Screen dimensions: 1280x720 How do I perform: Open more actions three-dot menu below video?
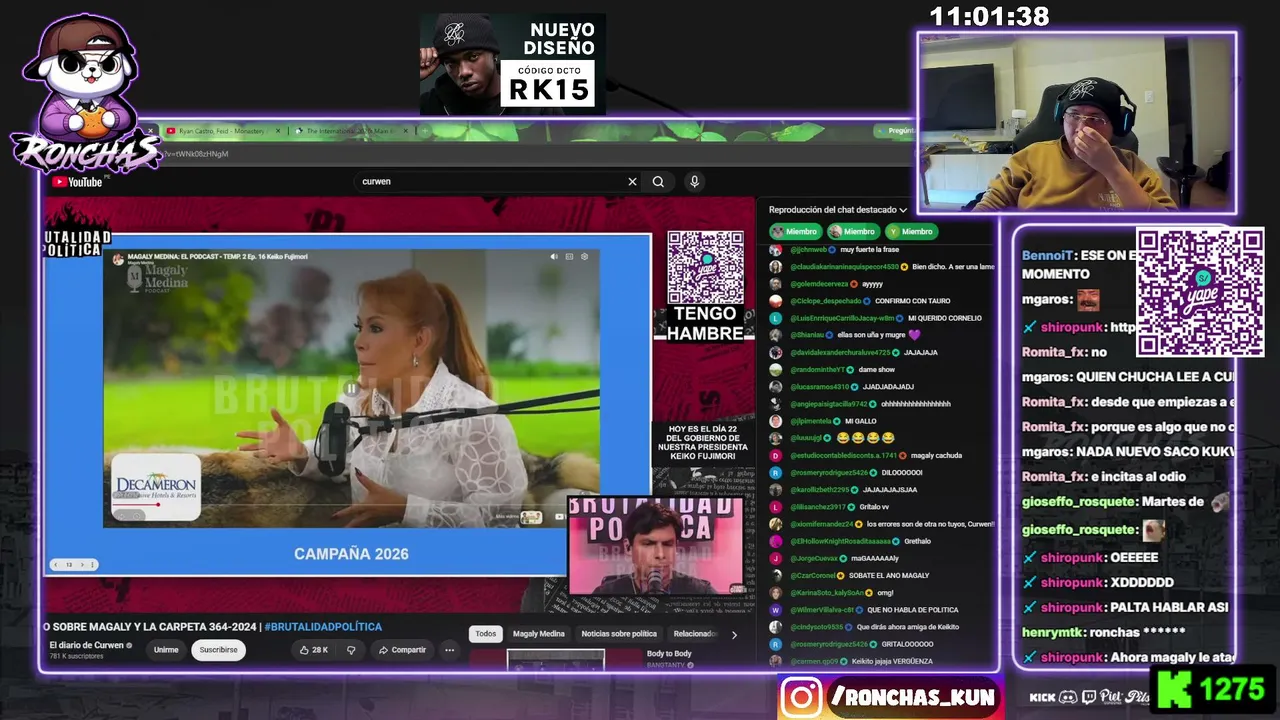coord(449,650)
